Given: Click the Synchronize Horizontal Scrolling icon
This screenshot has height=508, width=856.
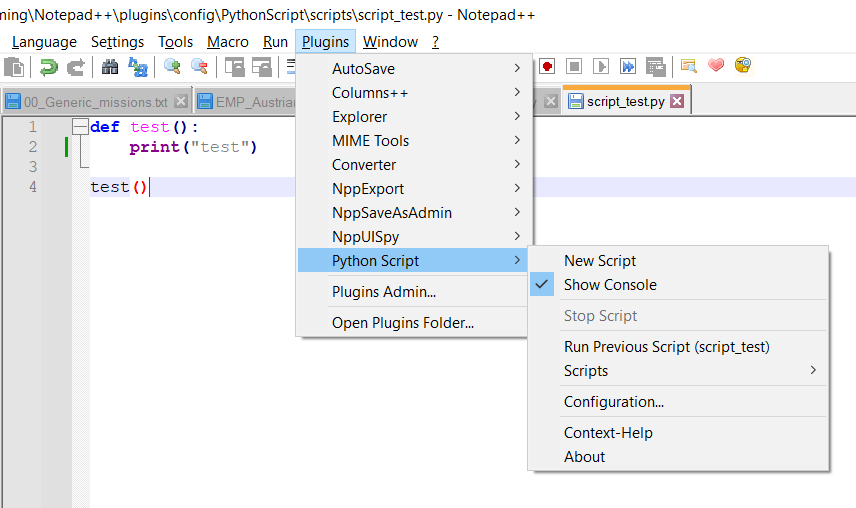Looking at the screenshot, I should pyautogui.click(x=262, y=67).
